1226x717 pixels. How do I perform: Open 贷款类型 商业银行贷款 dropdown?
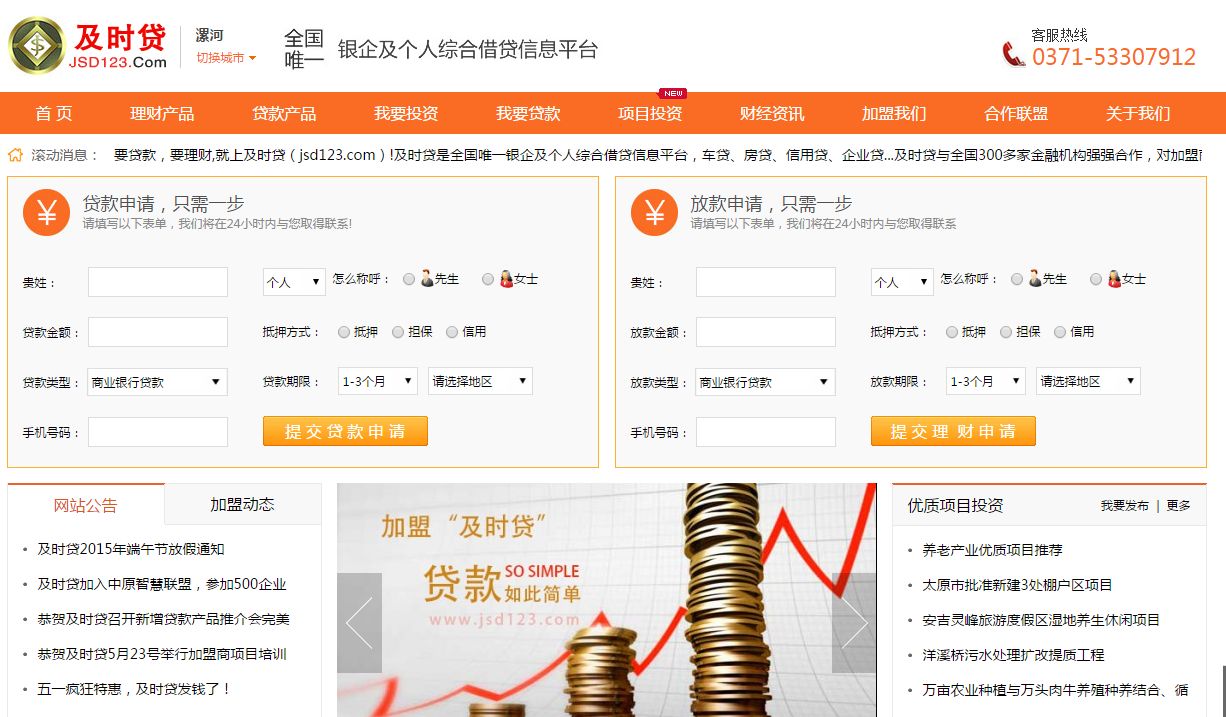[157, 382]
